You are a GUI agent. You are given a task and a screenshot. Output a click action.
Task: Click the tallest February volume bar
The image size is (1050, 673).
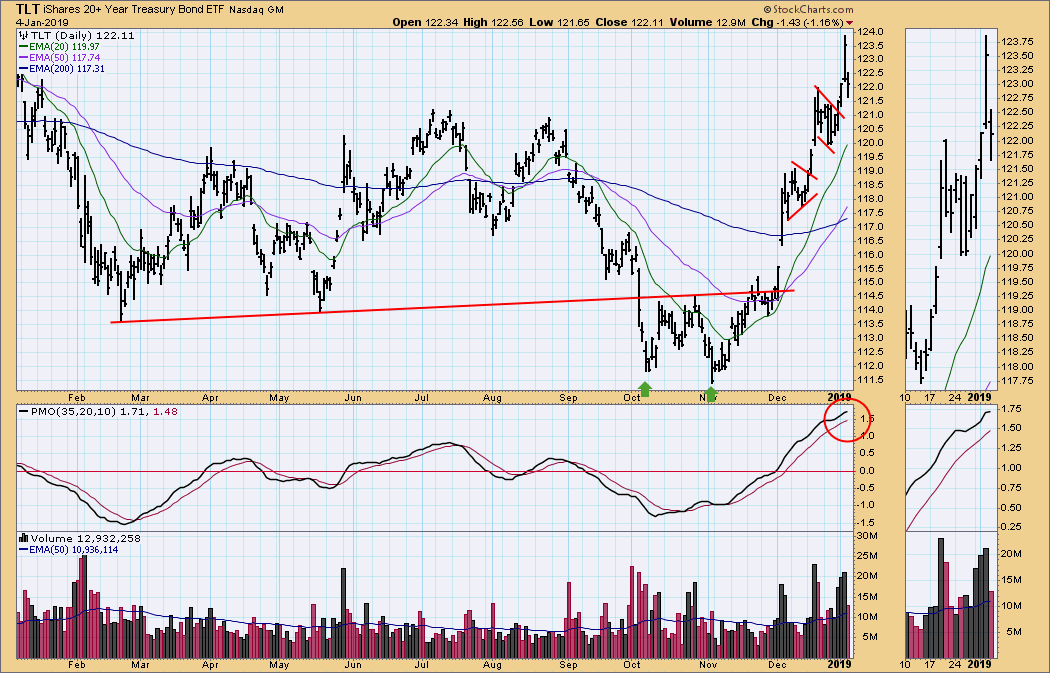pos(83,607)
